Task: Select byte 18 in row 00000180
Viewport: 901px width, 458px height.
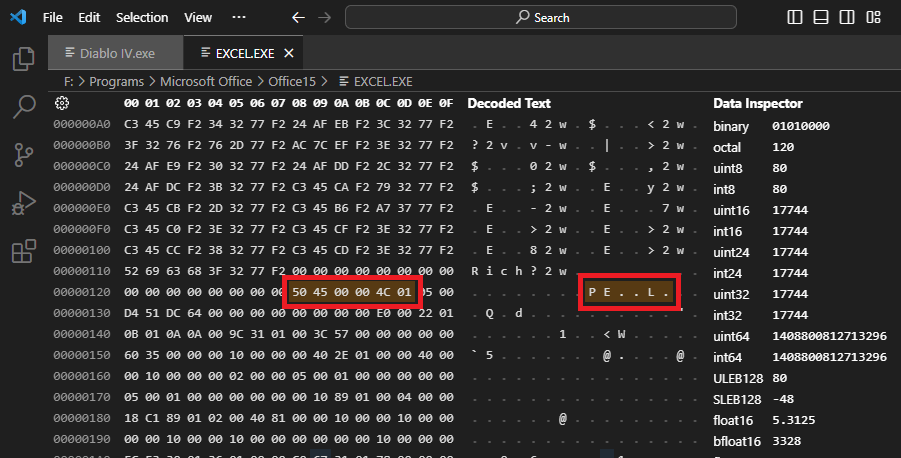Action: (131, 418)
